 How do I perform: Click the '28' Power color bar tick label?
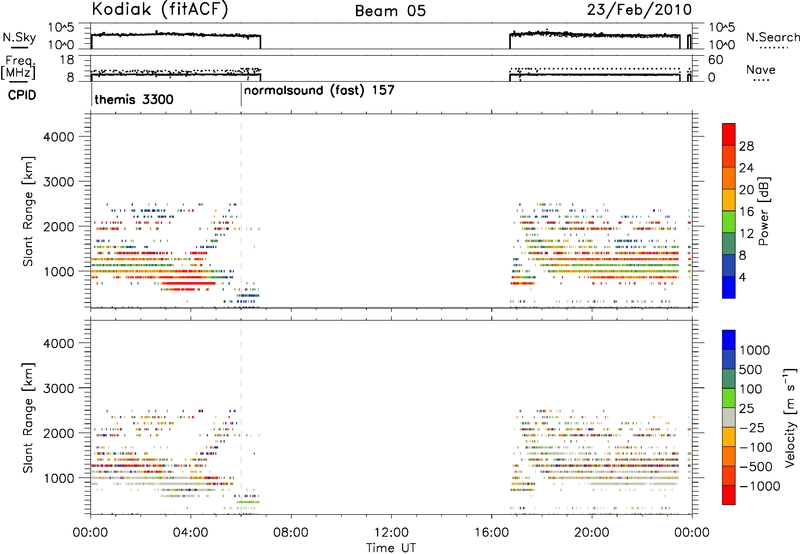click(x=746, y=146)
